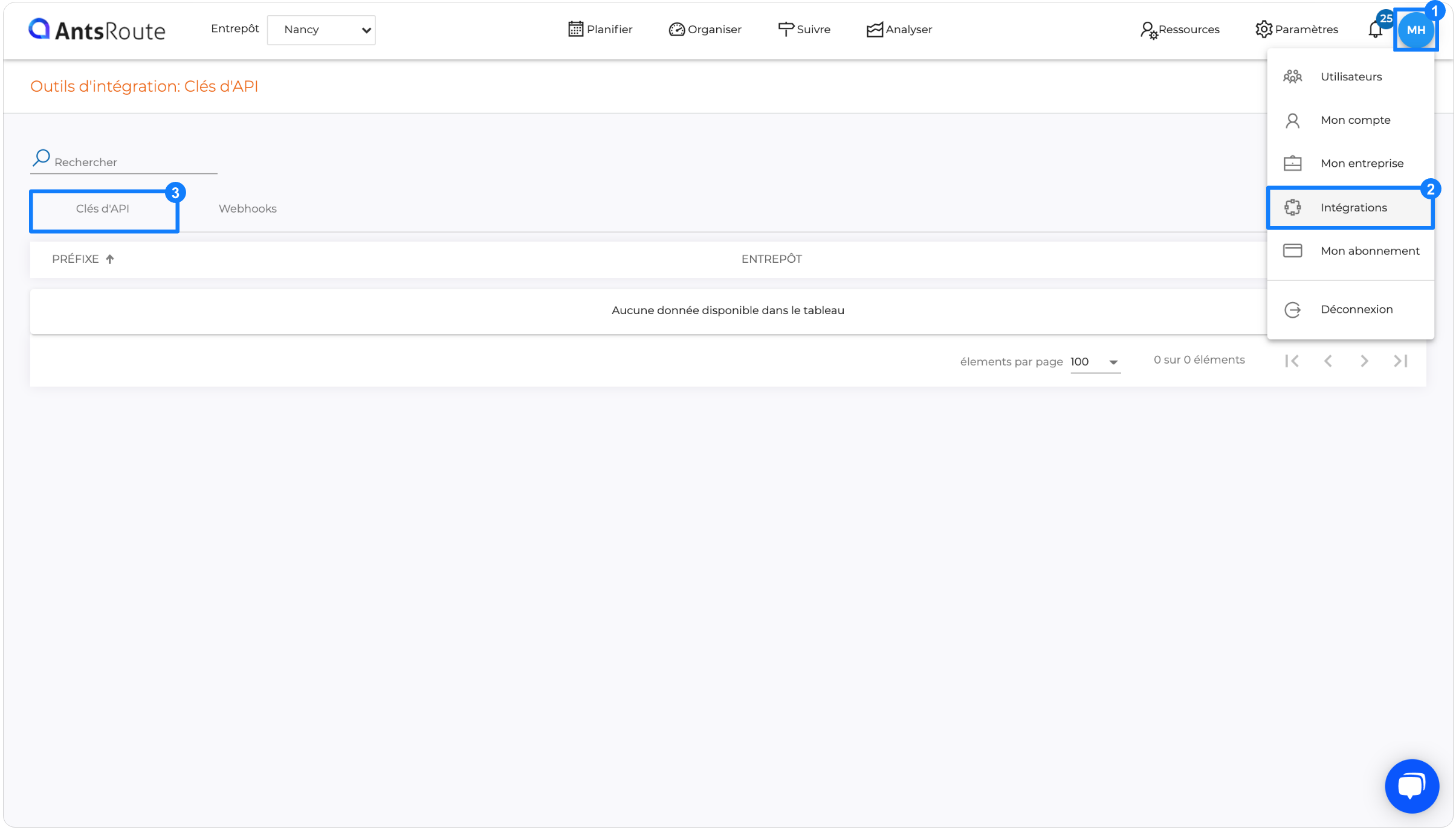Click the MH user avatar
Screen dimensions: 1456x830
coord(1416,30)
